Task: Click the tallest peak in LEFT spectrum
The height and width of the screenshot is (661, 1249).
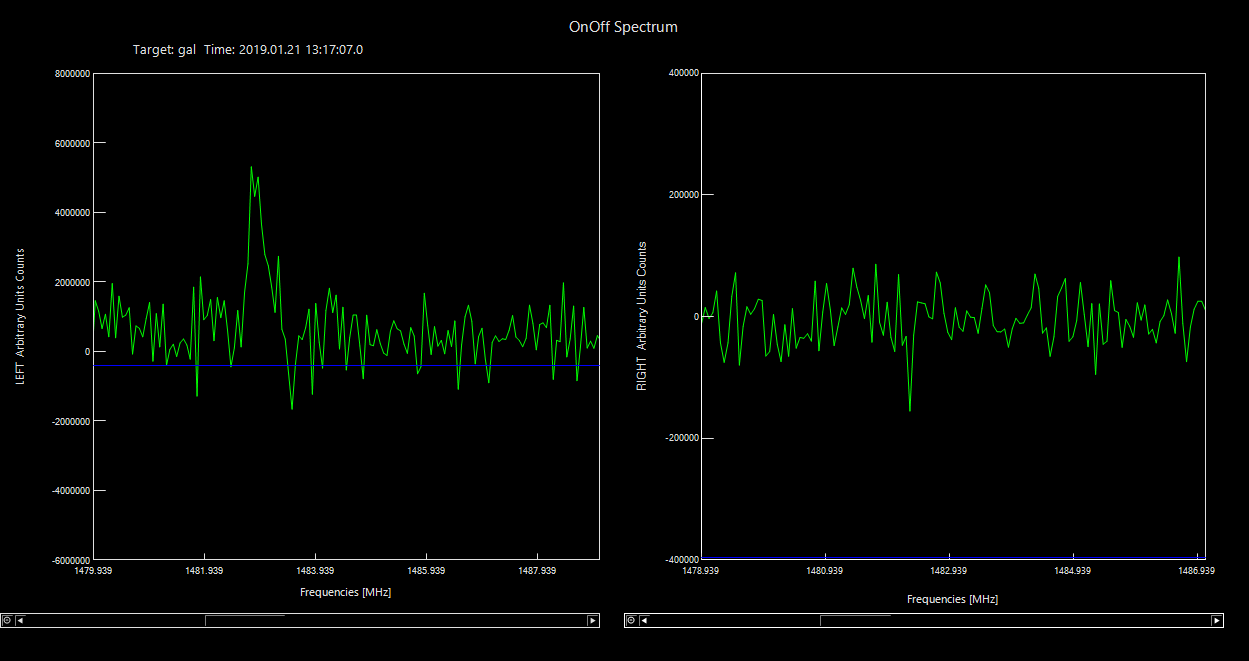Action: 251,167
